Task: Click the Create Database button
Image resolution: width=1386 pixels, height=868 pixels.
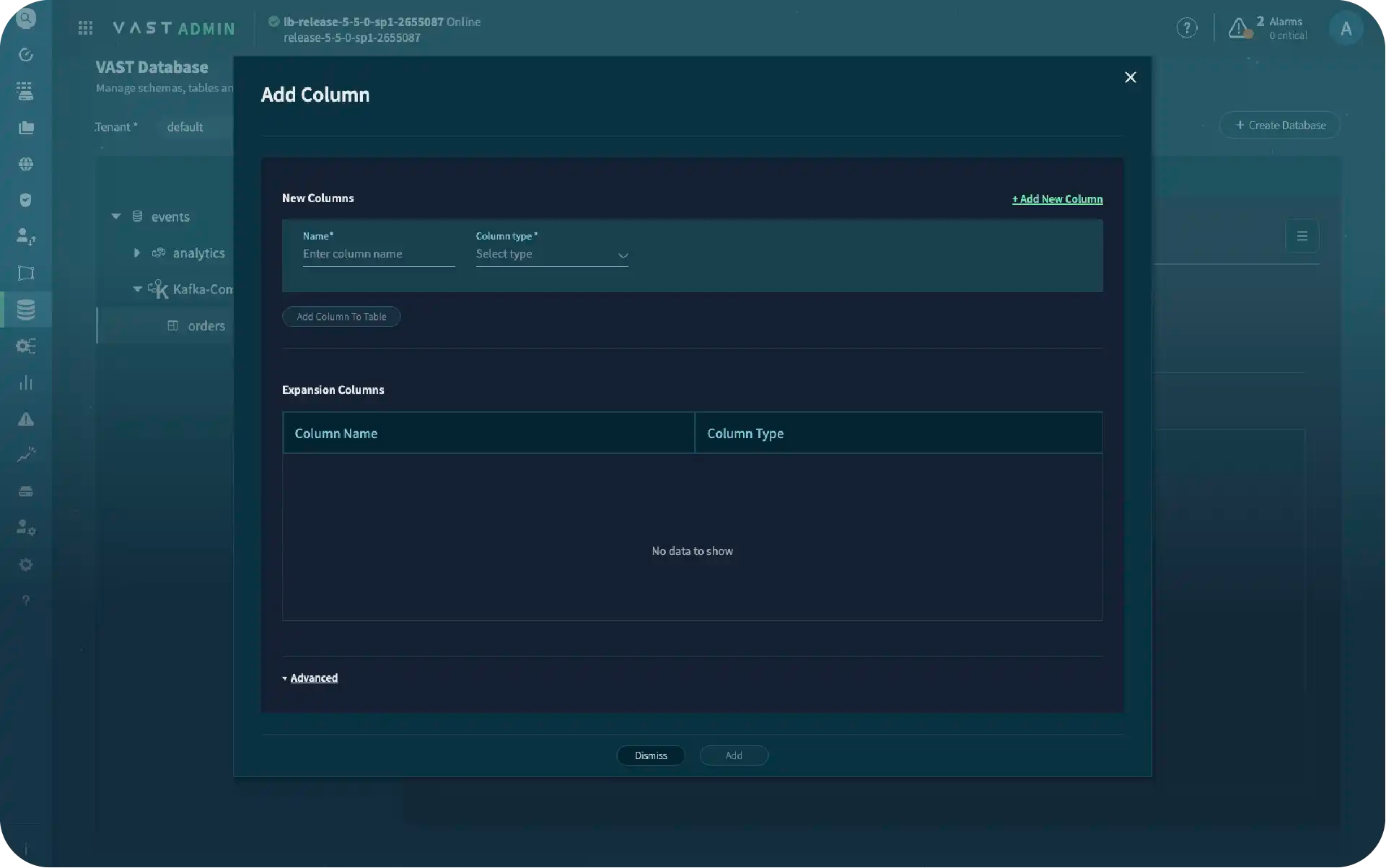Action: (1280, 126)
